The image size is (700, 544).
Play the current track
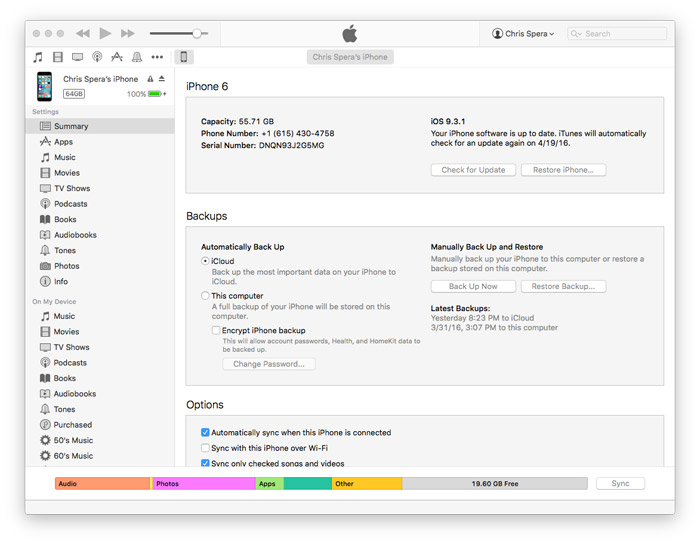tap(105, 33)
